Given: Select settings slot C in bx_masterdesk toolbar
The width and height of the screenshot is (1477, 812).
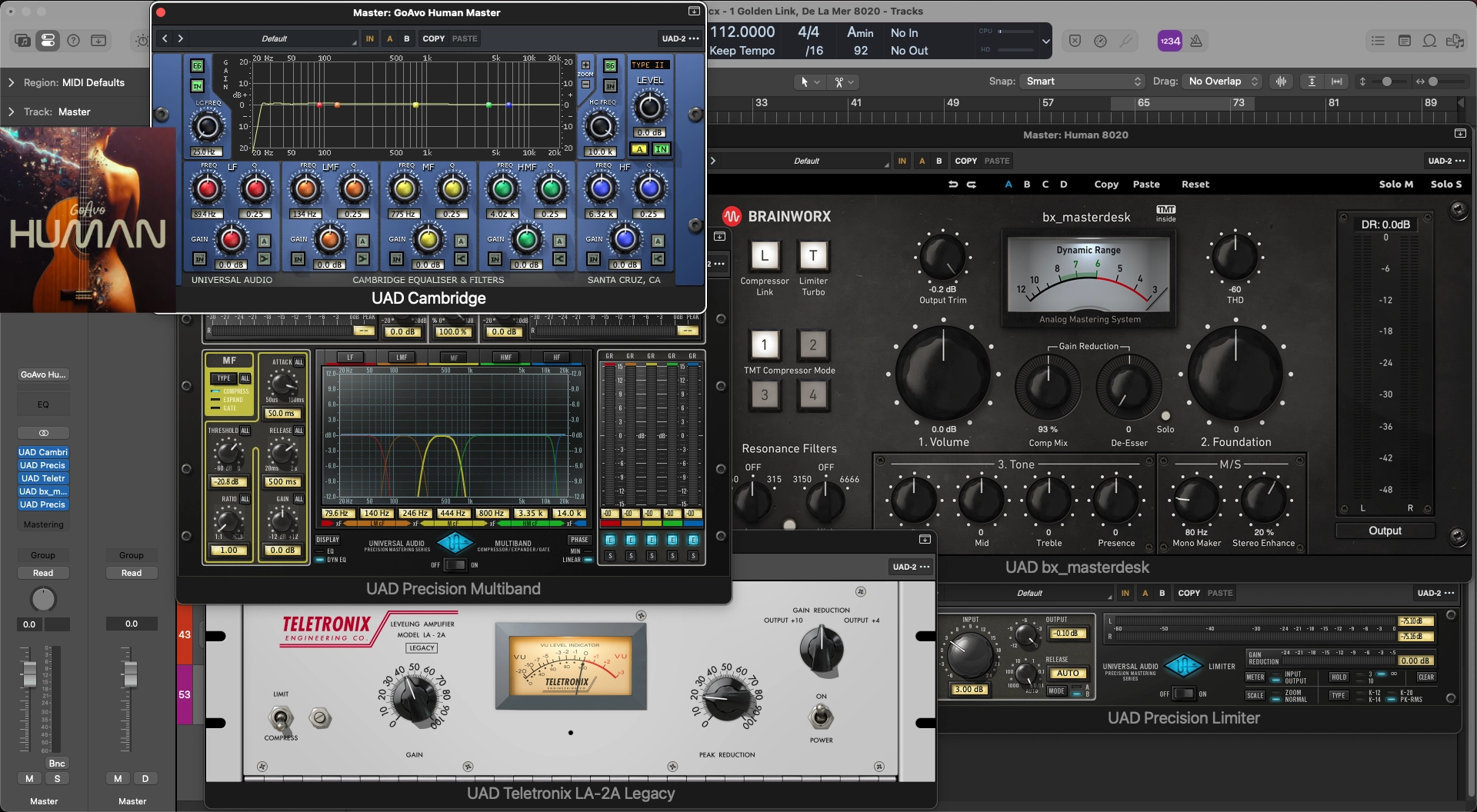Looking at the screenshot, I should 1045,185.
